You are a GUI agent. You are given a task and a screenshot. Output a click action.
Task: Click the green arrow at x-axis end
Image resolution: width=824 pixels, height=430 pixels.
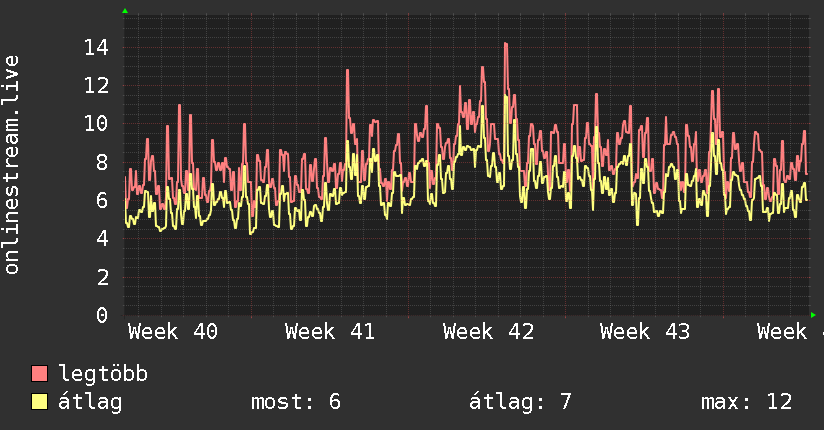click(x=813, y=315)
